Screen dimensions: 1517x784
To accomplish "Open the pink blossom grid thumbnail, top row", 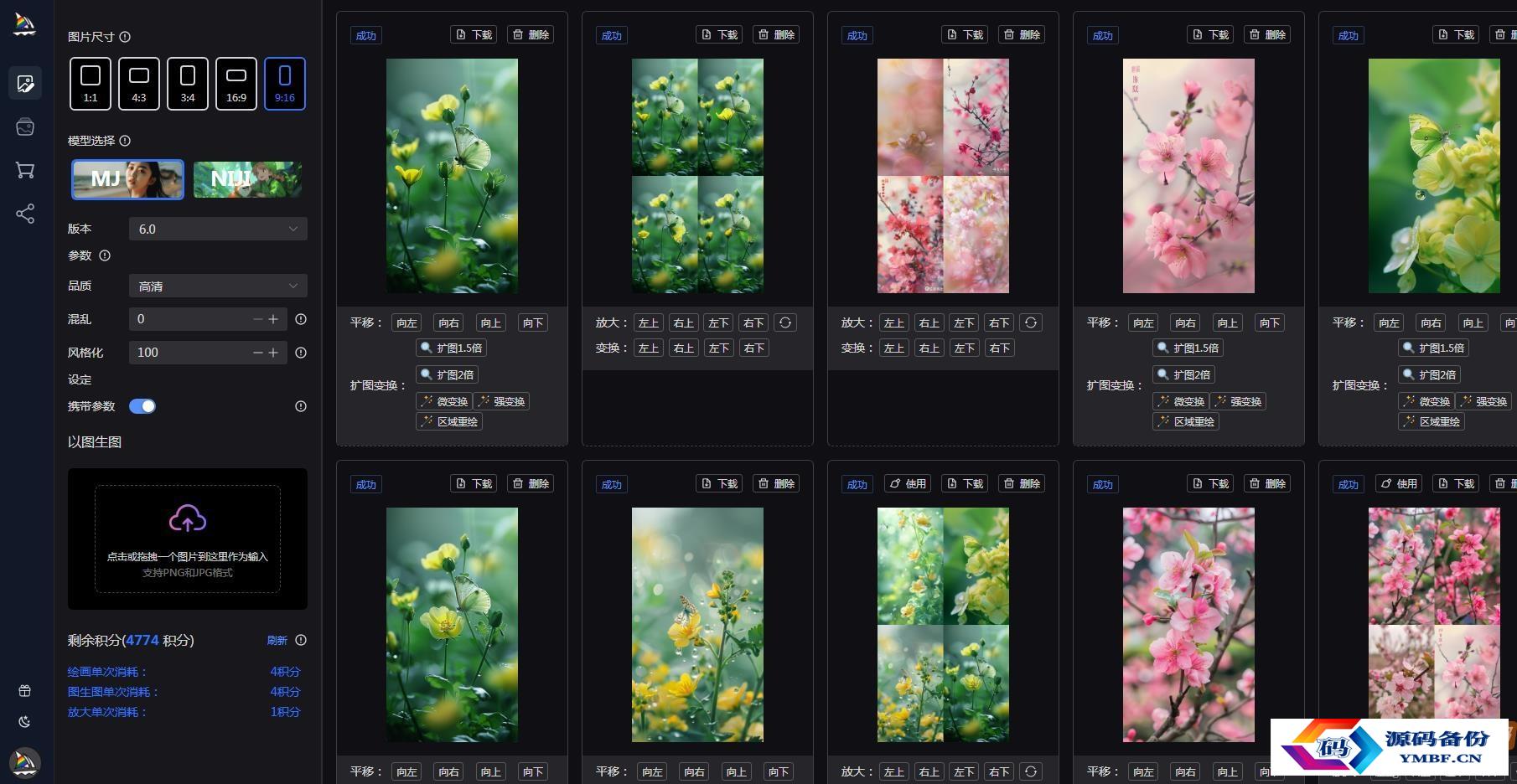I will pos(943,176).
